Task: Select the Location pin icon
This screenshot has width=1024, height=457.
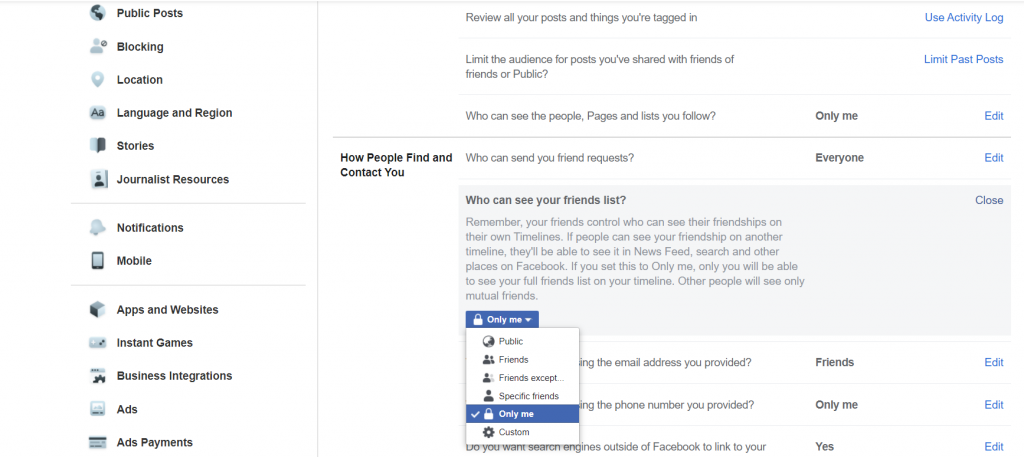Action: (97, 80)
